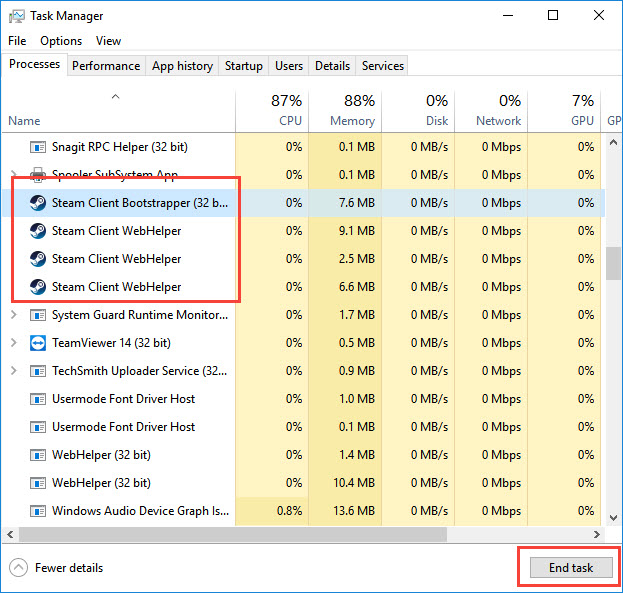Click the Fewer details link
The height and width of the screenshot is (593, 623).
point(69,568)
